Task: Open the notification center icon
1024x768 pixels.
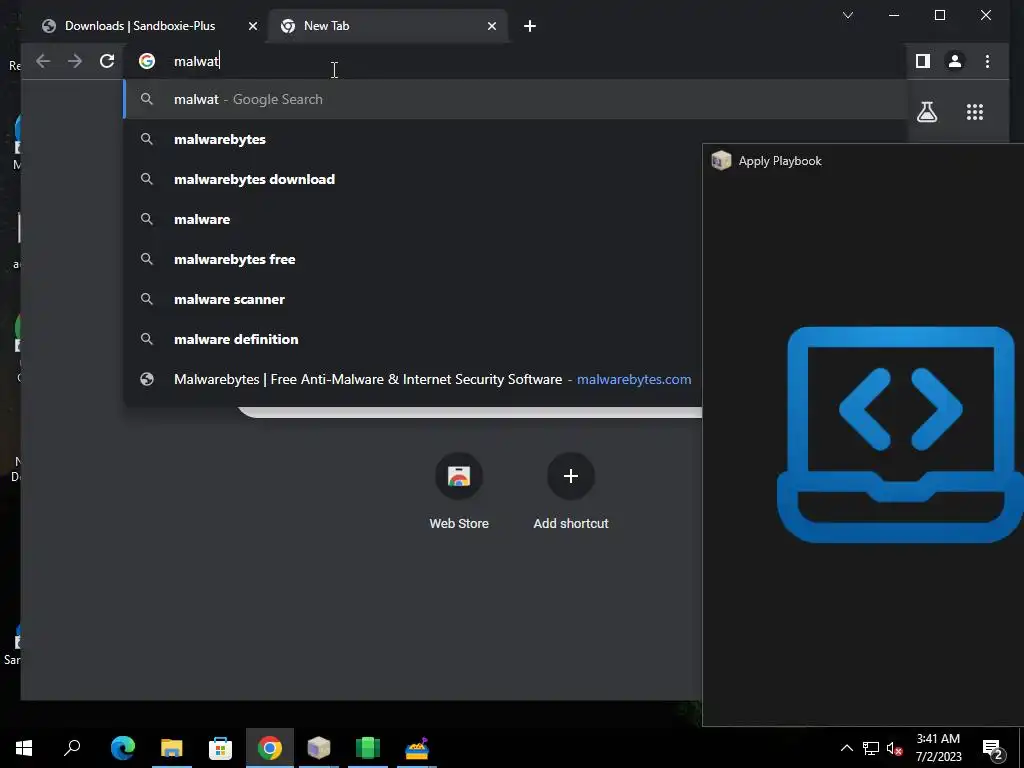Action: [993, 749]
